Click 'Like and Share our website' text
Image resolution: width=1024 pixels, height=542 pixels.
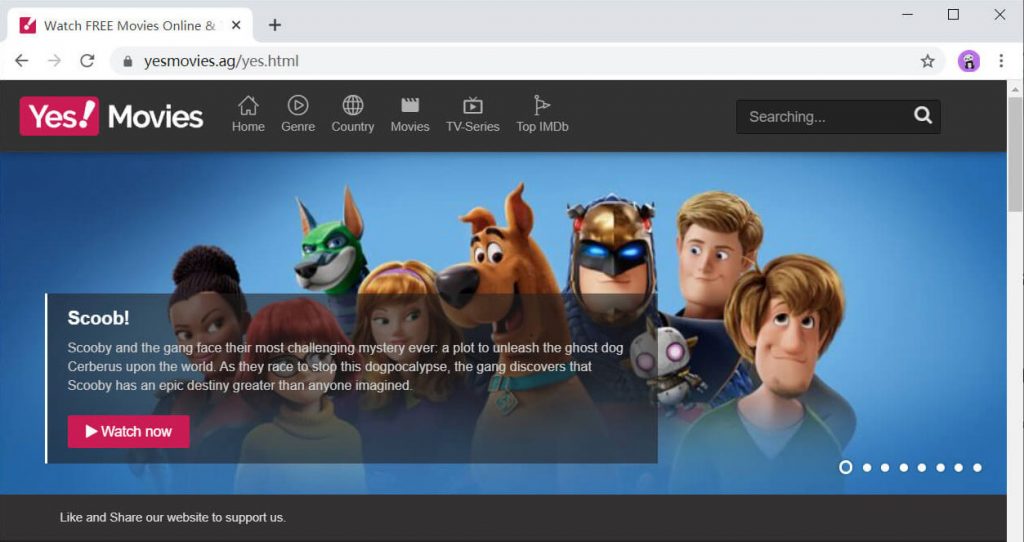pos(172,517)
